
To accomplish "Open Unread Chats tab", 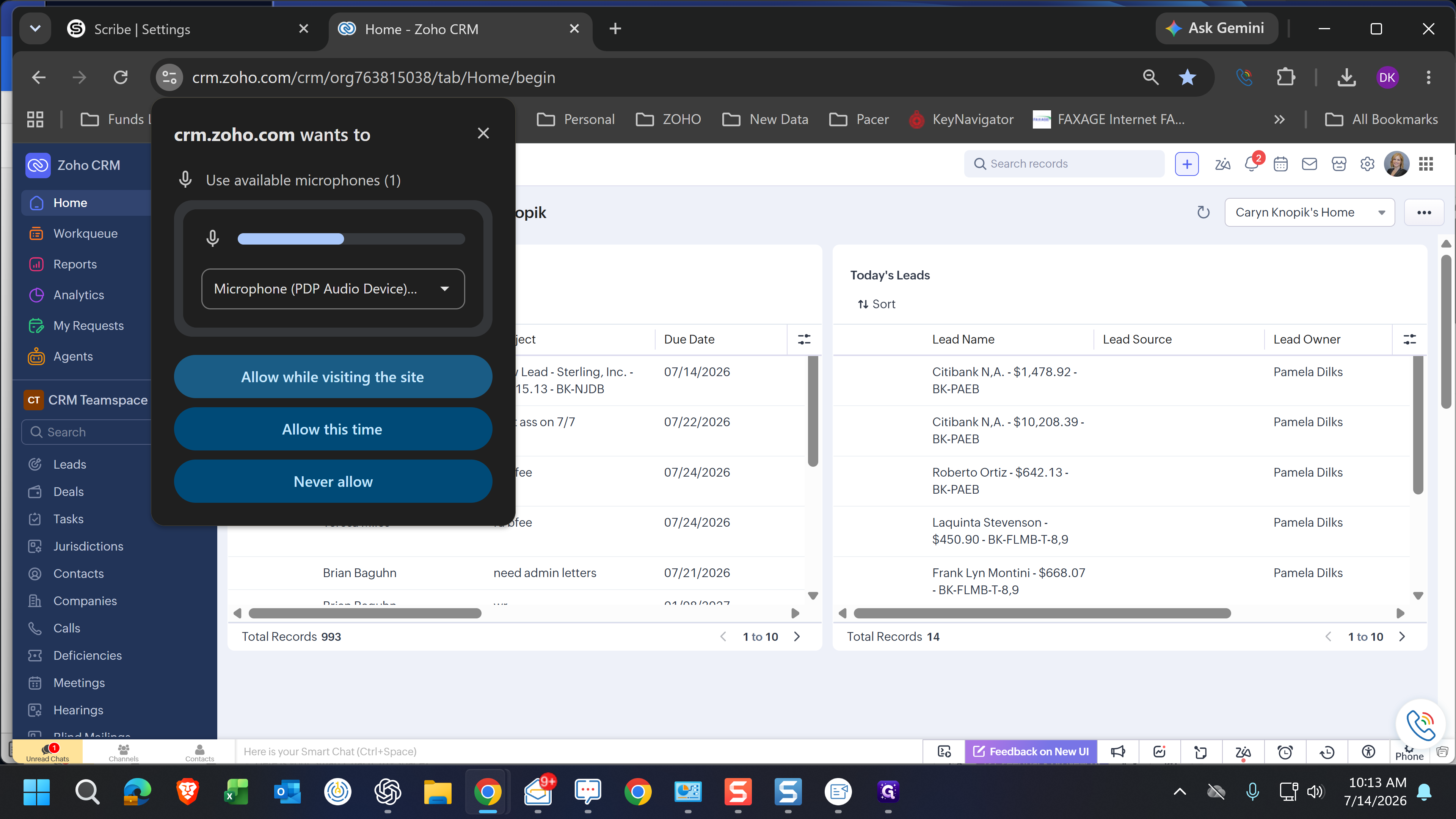I will tap(47, 752).
